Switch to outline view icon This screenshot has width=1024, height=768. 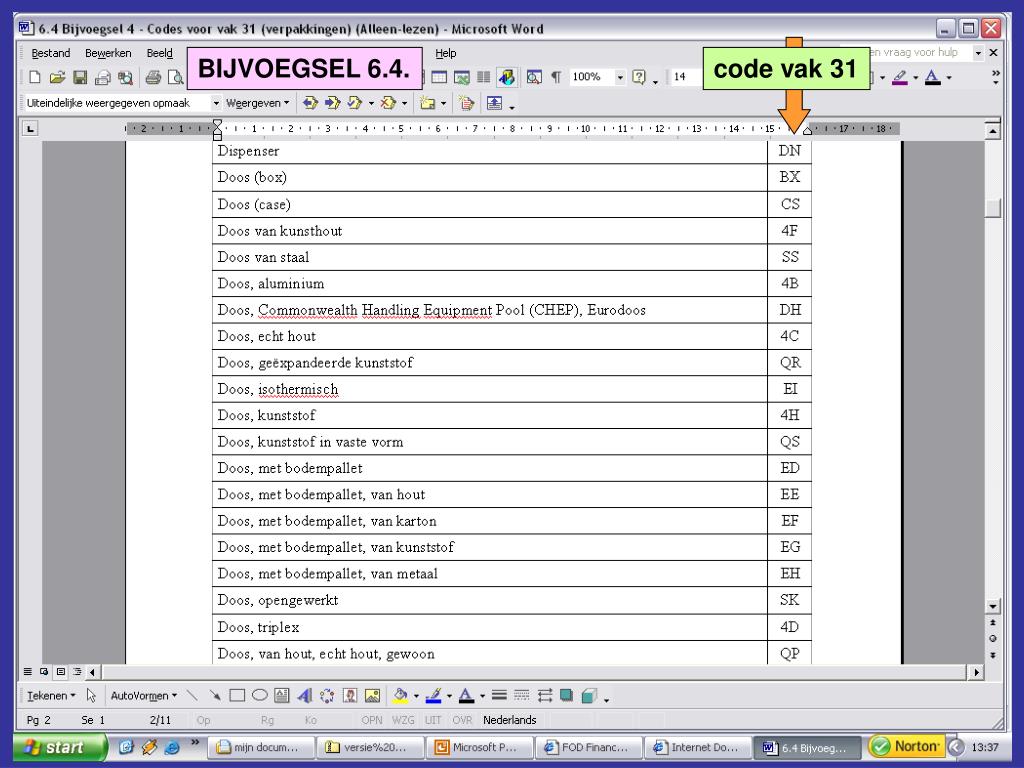pos(77,671)
